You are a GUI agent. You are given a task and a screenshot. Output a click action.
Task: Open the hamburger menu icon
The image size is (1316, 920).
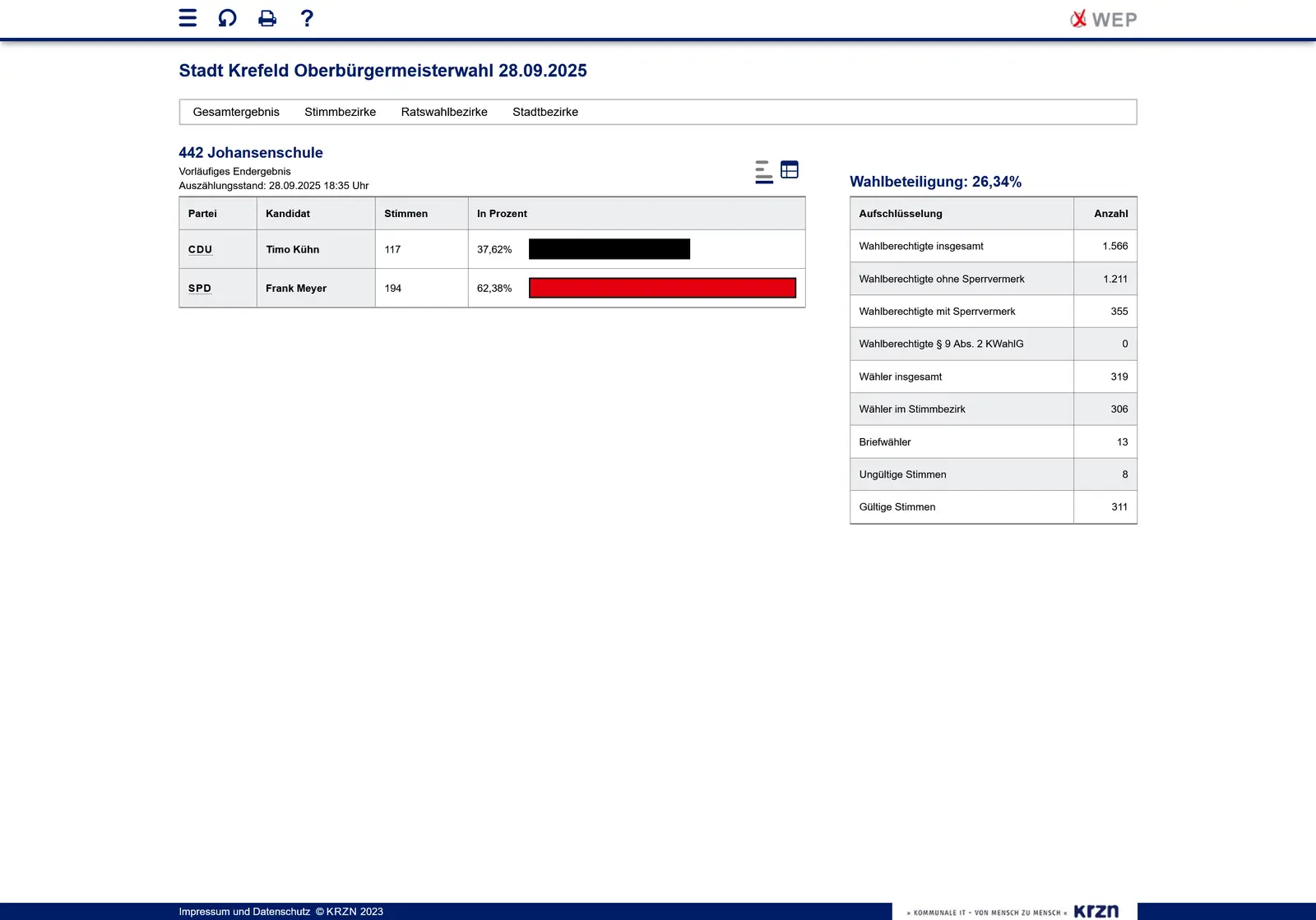click(x=188, y=18)
